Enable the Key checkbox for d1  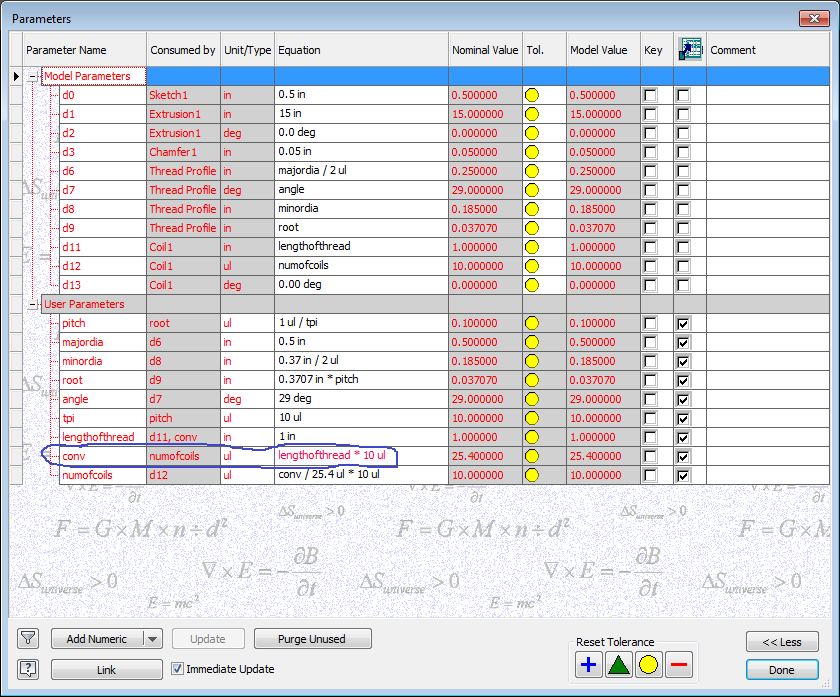(652, 113)
